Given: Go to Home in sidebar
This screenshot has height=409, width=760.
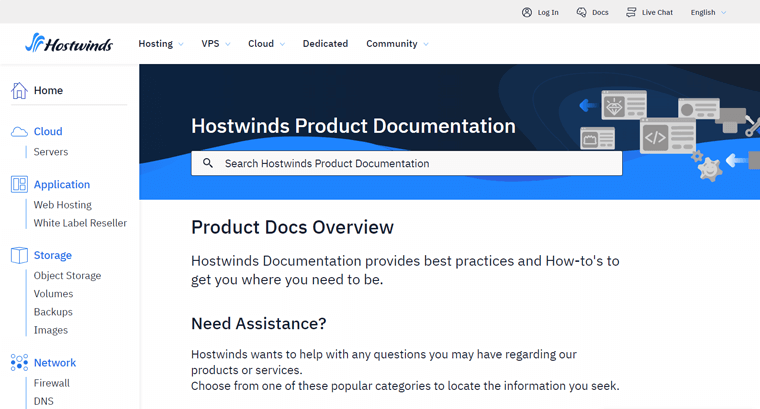Looking at the screenshot, I should point(48,90).
